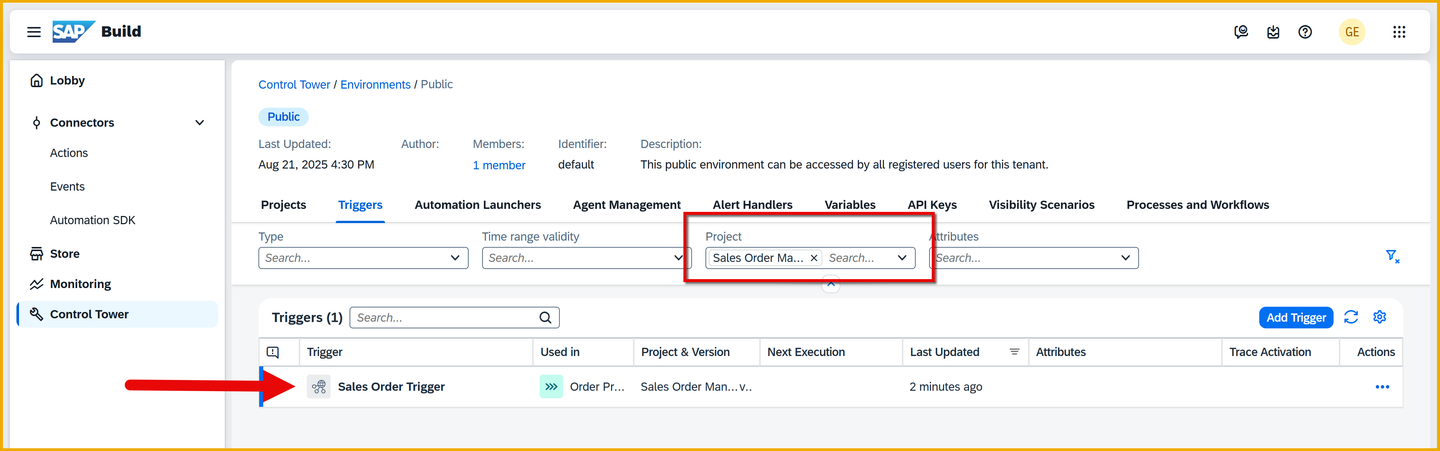Open the GE user profile avatar
The height and width of the screenshot is (451, 1440).
coord(1352,32)
